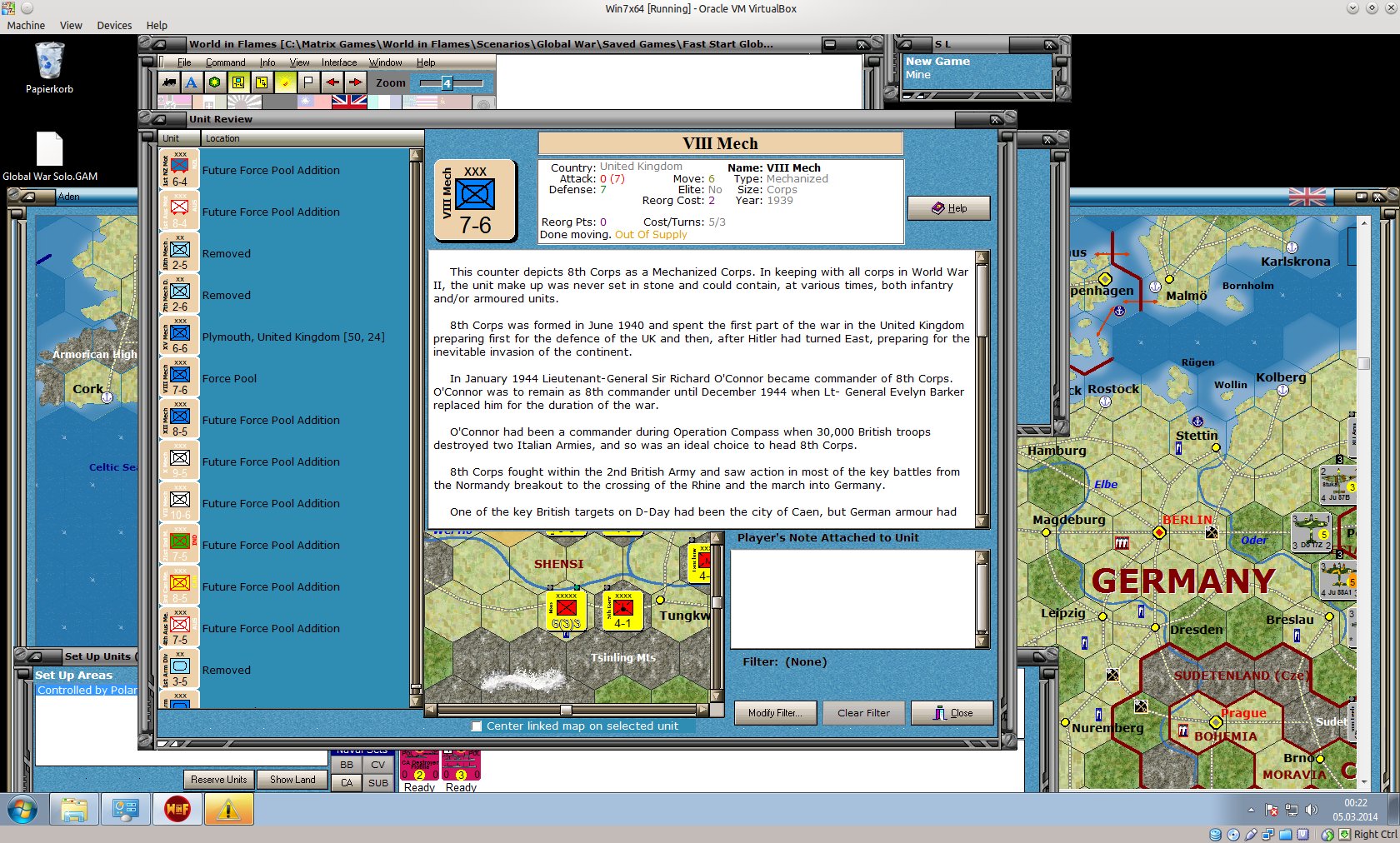
Task: Click the yellow pencil toolbar icon
Action: pyautogui.click(x=285, y=82)
